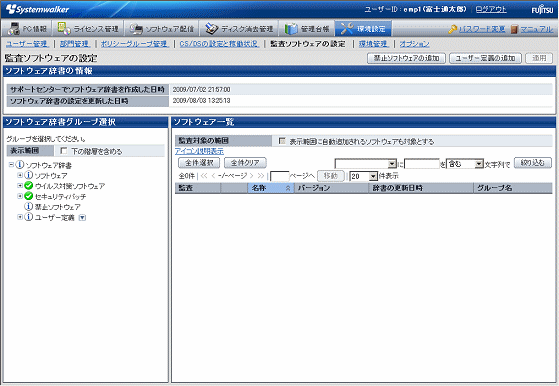Go to 部門管理 submenu
Viewport: 559px width, 386px height.
point(75,44)
